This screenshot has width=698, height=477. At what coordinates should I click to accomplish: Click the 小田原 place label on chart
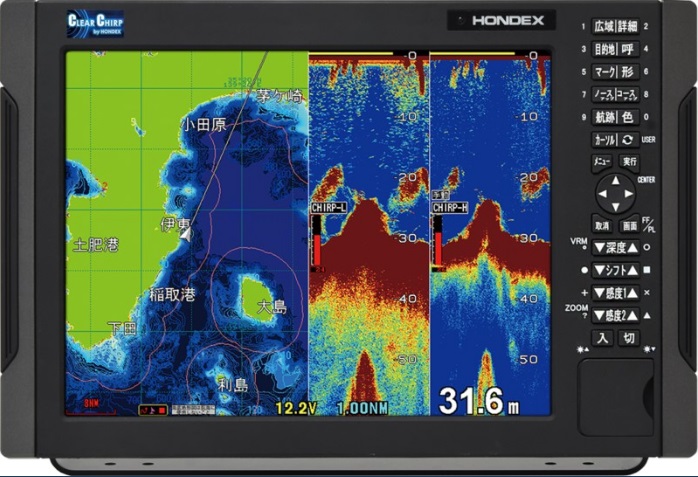pos(205,125)
